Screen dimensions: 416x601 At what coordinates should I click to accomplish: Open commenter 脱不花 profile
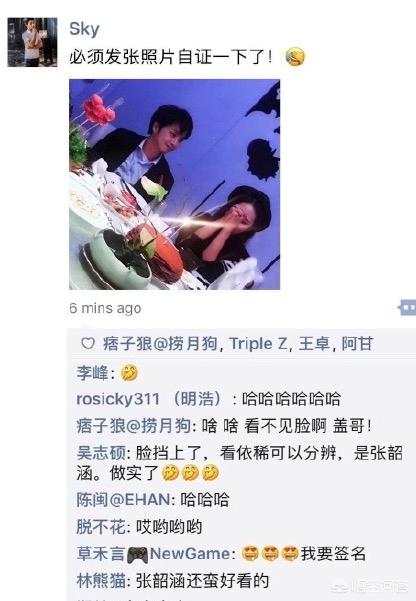click(x=100, y=527)
